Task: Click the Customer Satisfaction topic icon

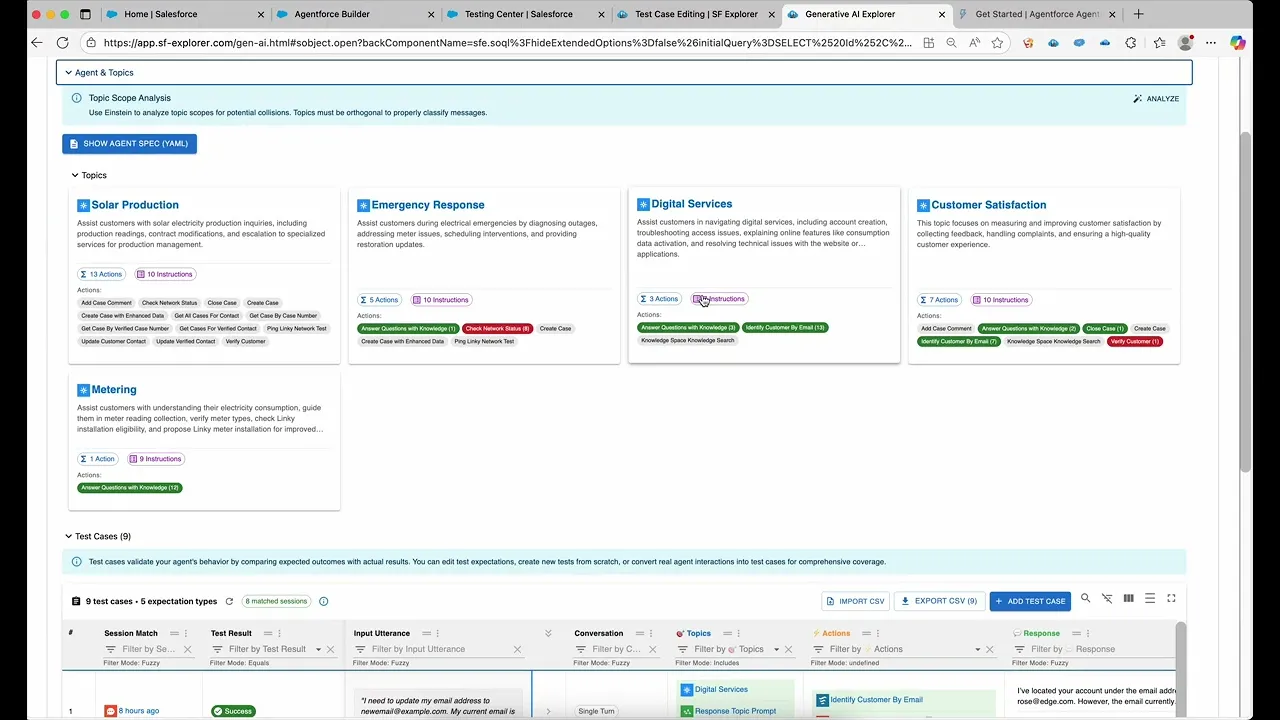Action: [x=923, y=205]
